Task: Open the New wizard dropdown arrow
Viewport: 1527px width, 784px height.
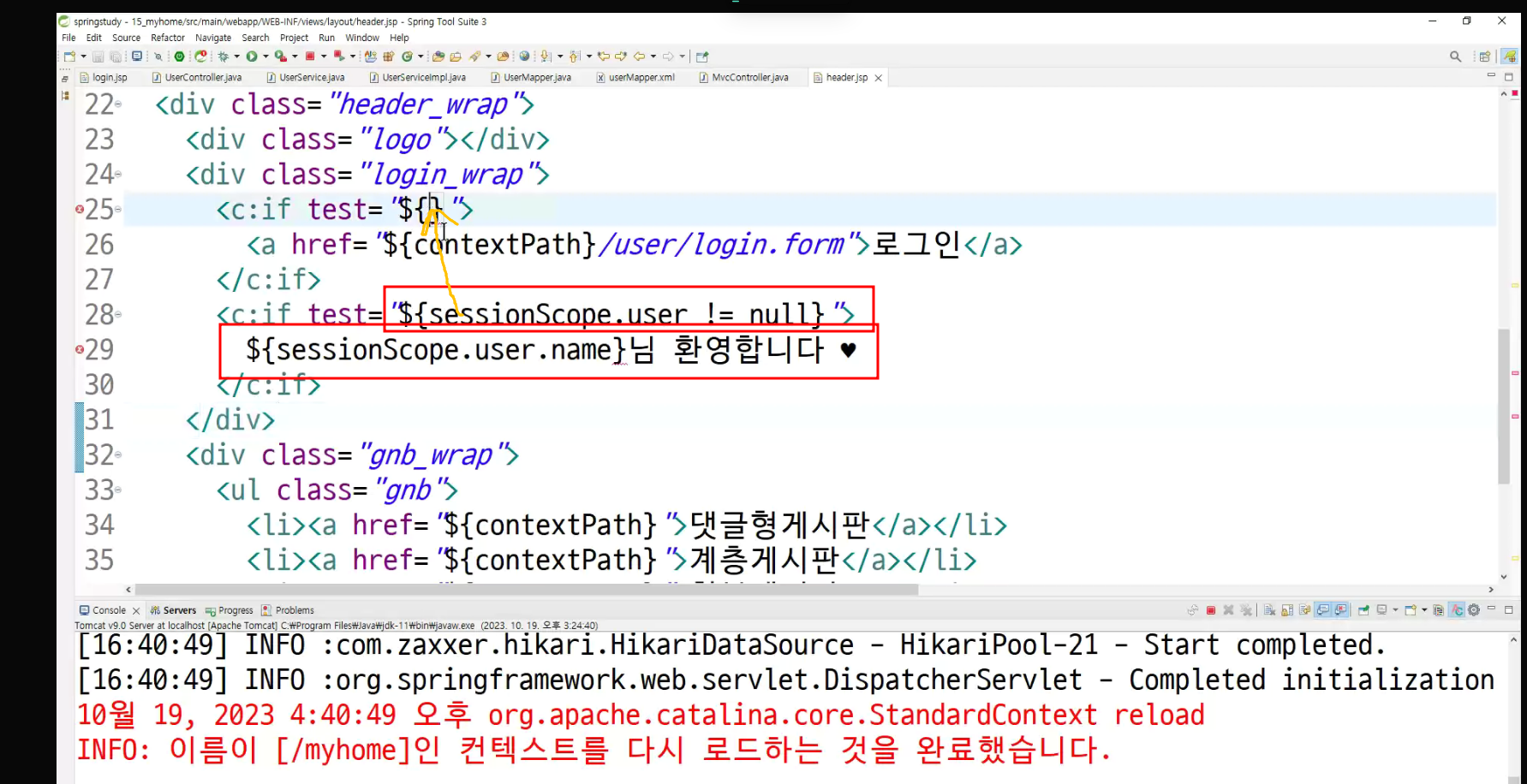Action: point(83,56)
